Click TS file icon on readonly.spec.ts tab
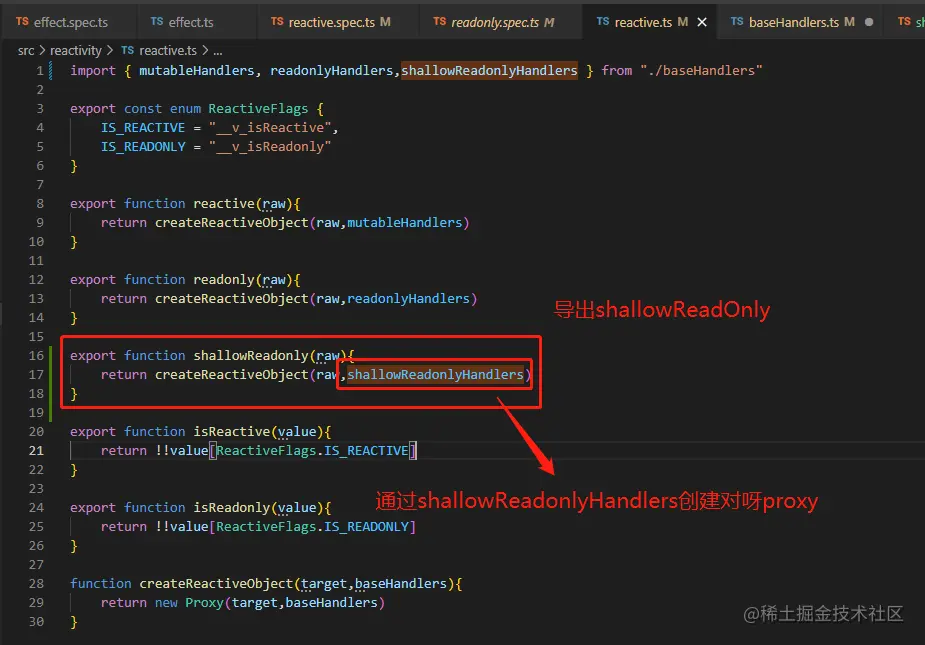Screen dimensions: 925x645 coord(439,22)
